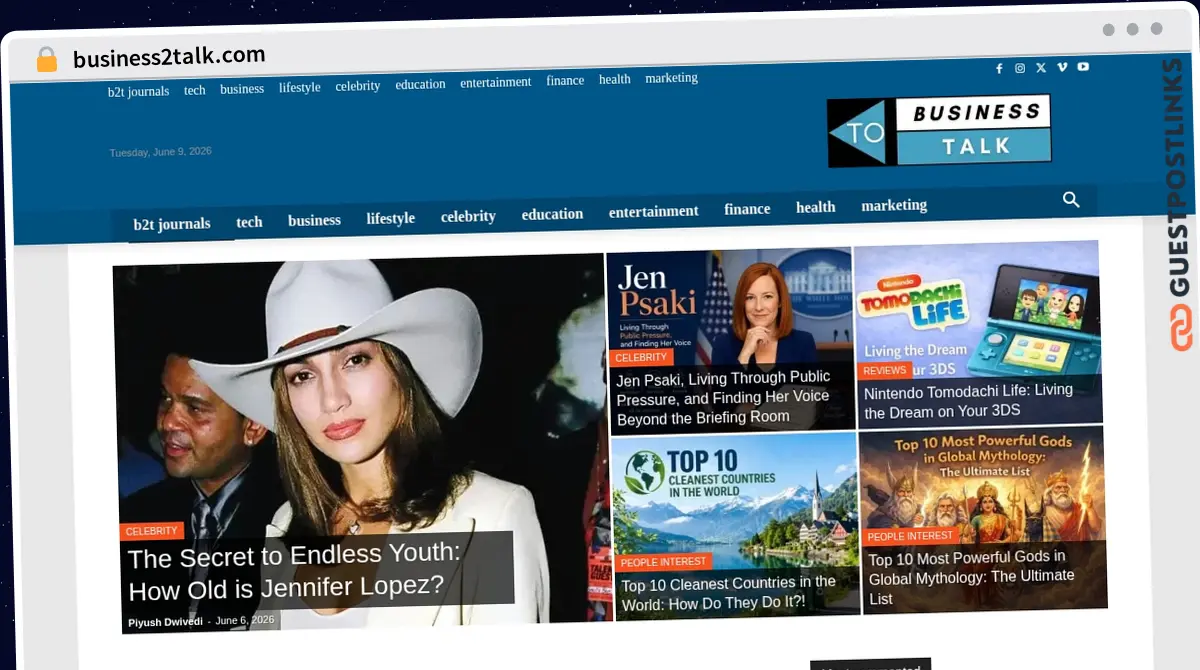The height and width of the screenshot is (670, 1200).
Task: Open the X (Twitter) social icon
Action: coord(1041,67)
